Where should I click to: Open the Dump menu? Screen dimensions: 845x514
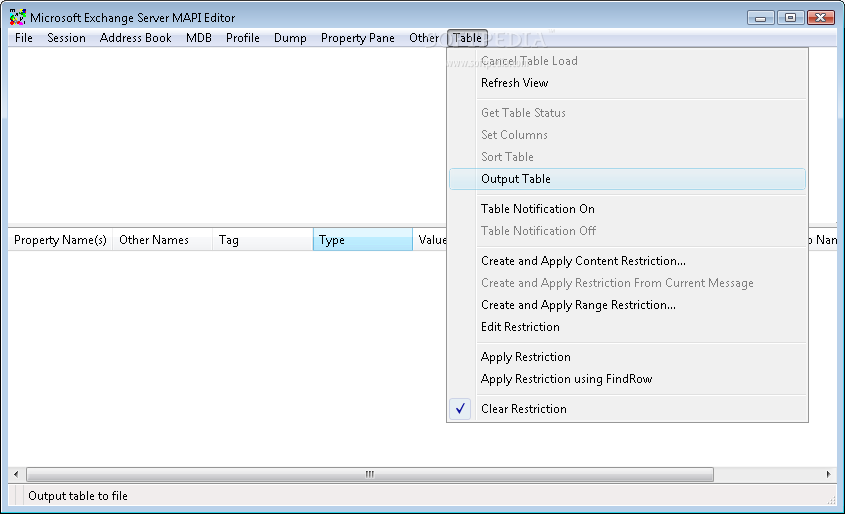[x=290, y=38]
